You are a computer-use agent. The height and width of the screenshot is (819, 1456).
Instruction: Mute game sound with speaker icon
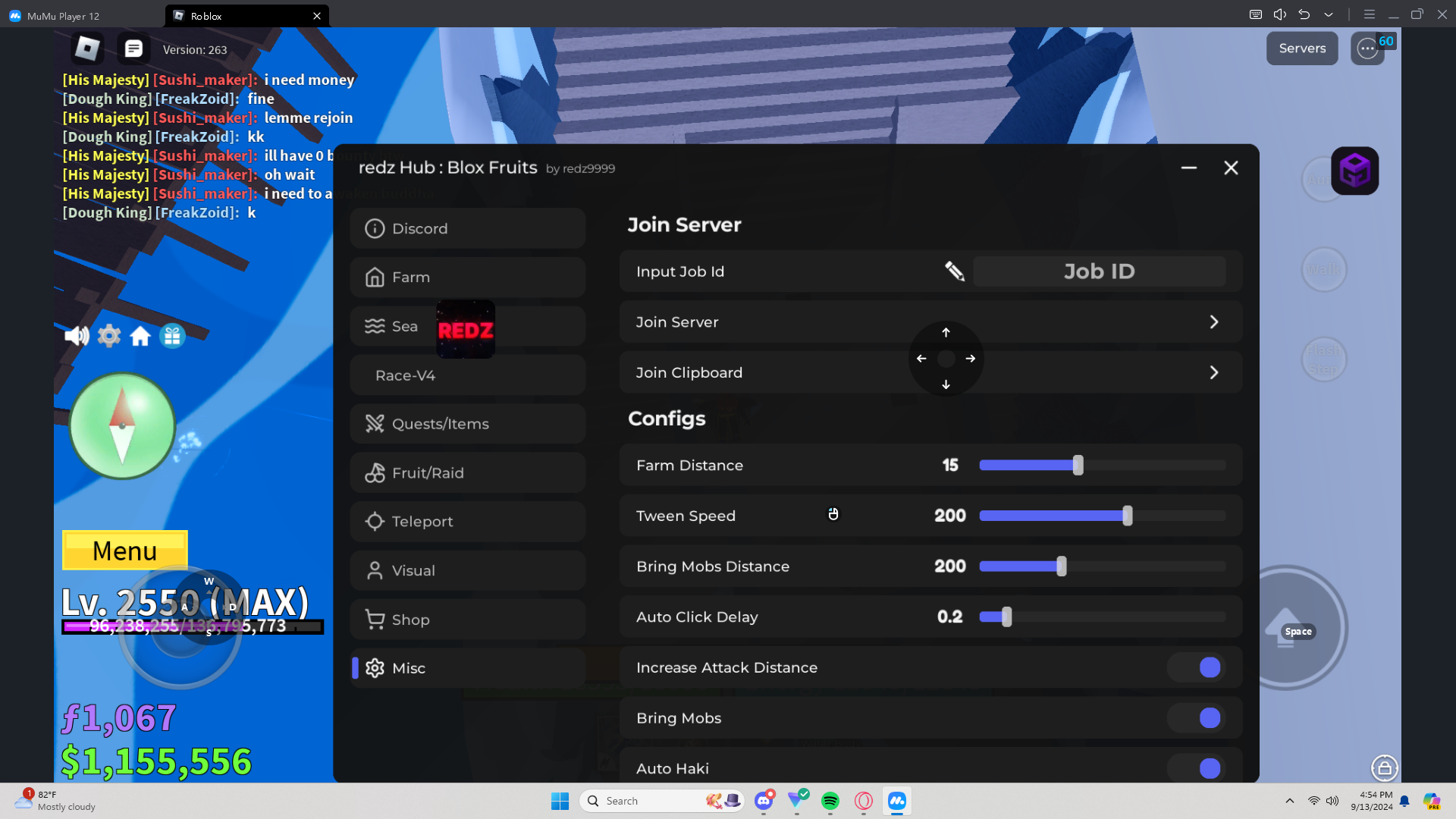pyautogui.click(x=77, y=335)
